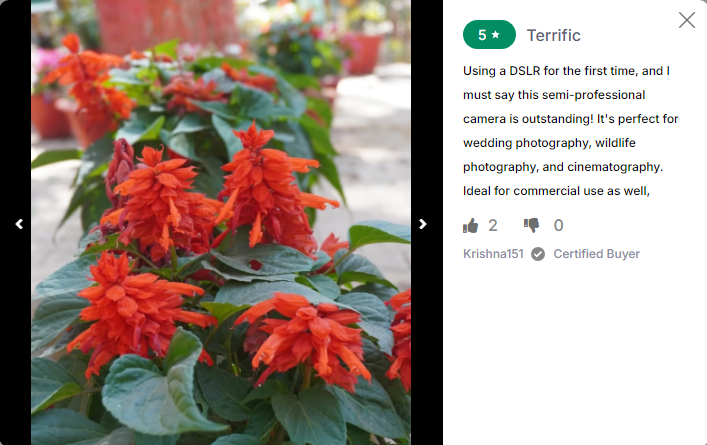Click the thumbs down count of 0

pyautogui.click(x=559, y=225)
